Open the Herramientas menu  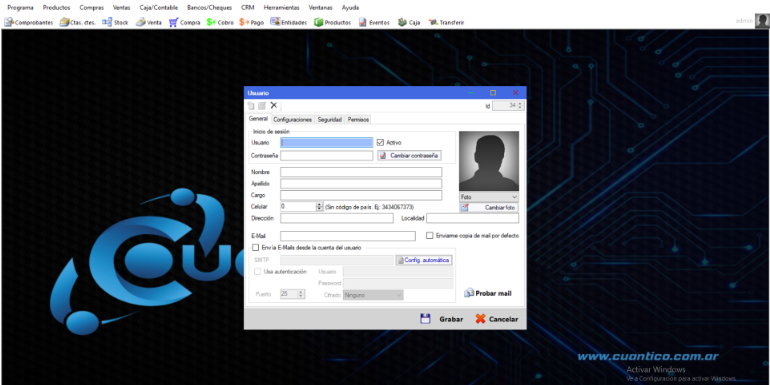(281, 8)
